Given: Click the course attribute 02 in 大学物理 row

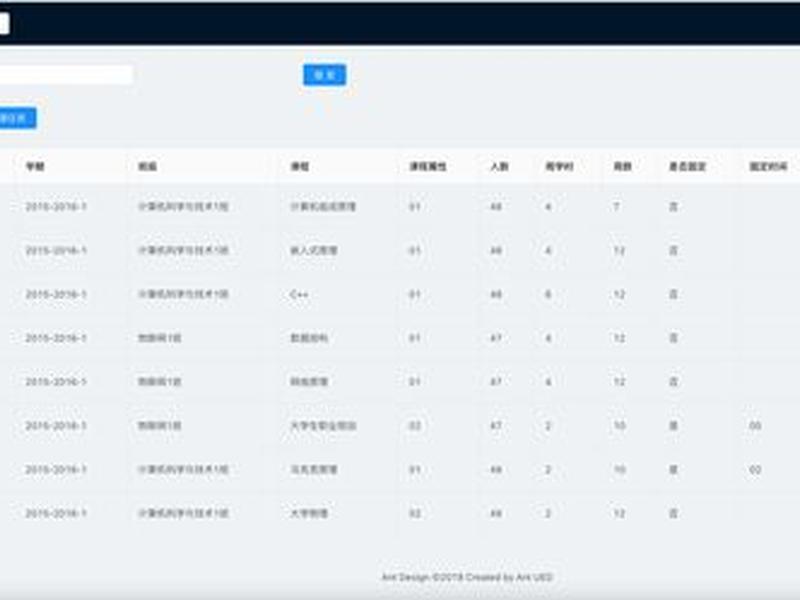Looking at the screenshot, I should [415, 513].
